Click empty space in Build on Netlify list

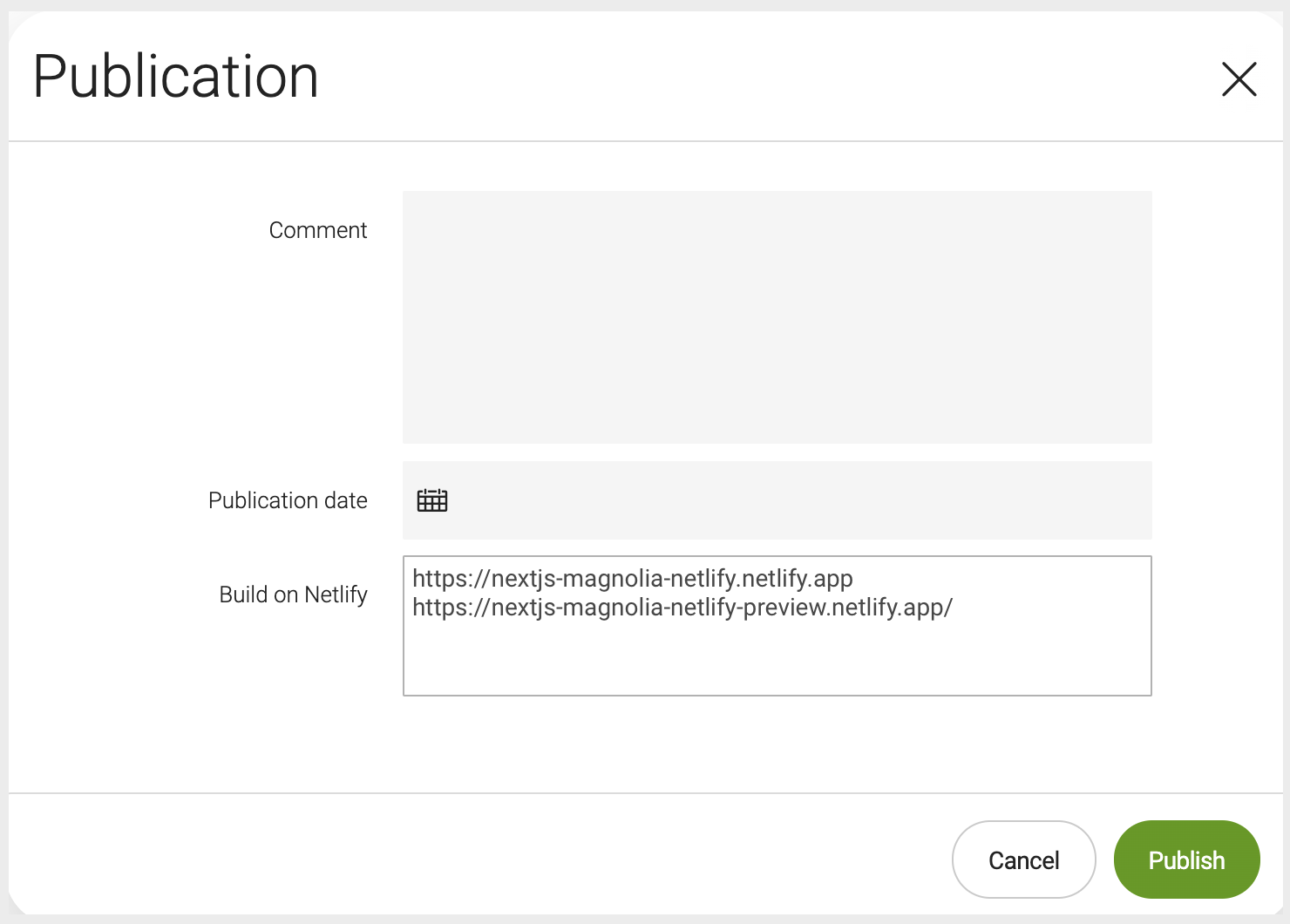pyautogui.click(x=777, y=660)
